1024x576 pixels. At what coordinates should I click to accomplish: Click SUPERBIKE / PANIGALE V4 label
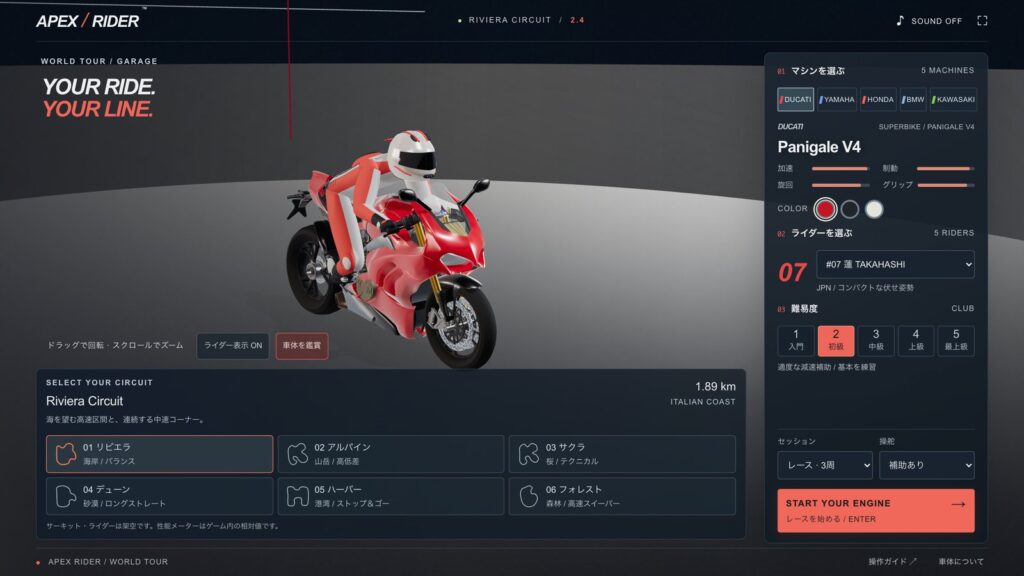click(926, 127)
